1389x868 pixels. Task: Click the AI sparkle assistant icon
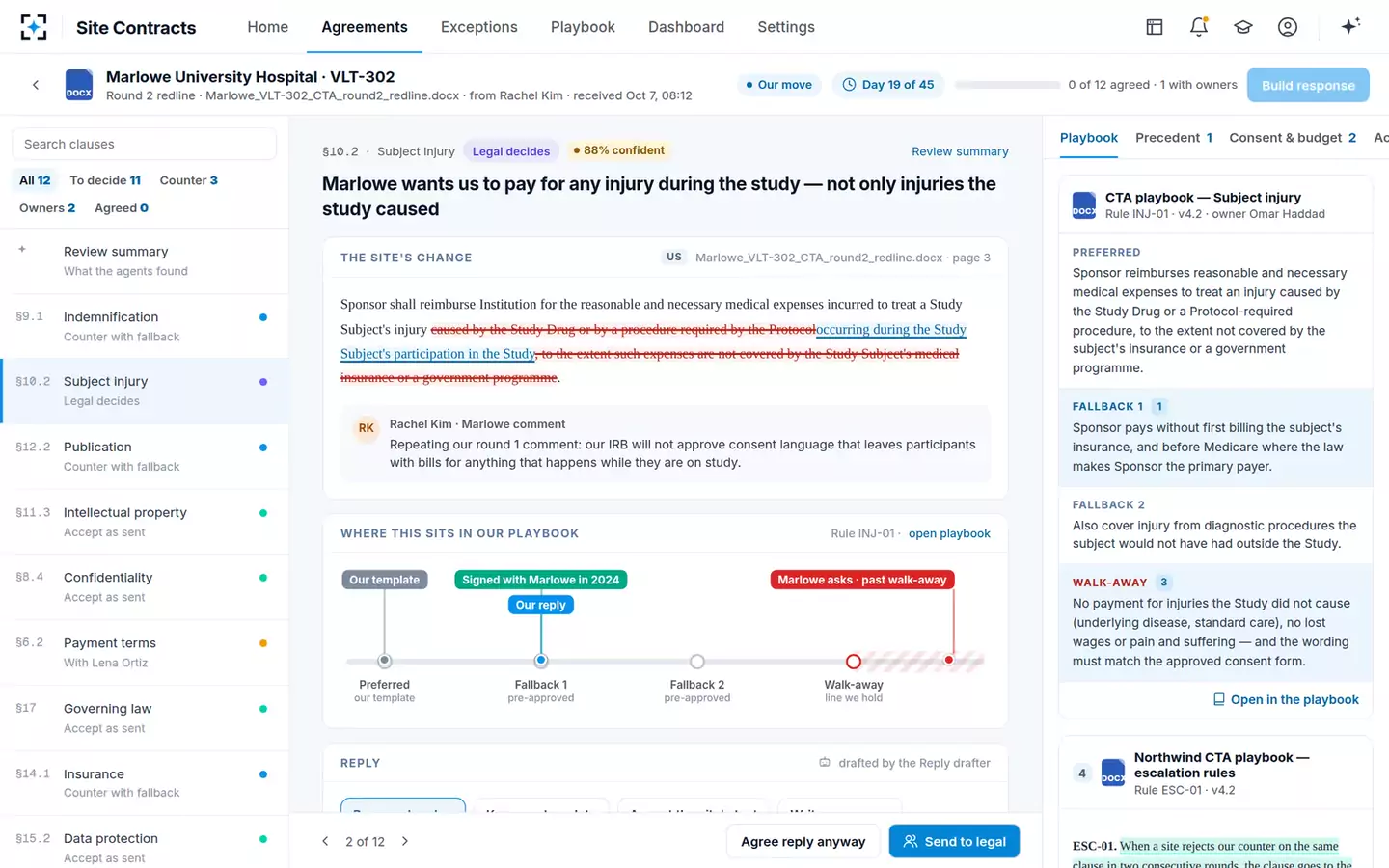[1350, 27]
